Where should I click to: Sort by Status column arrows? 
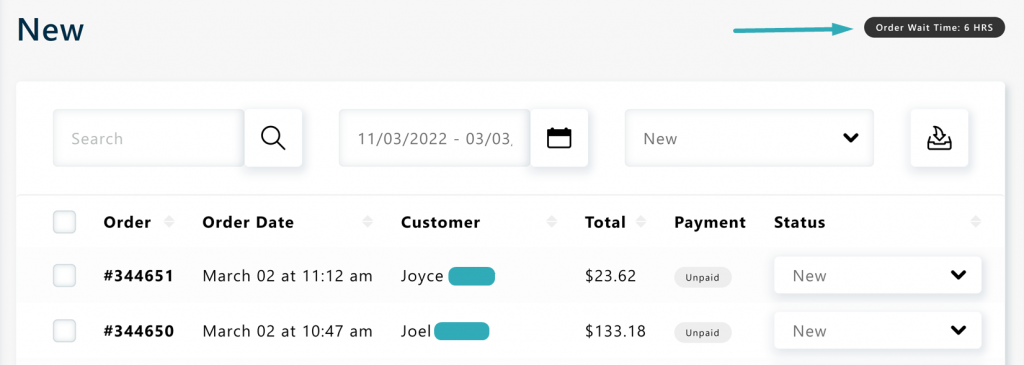(976, 222)
